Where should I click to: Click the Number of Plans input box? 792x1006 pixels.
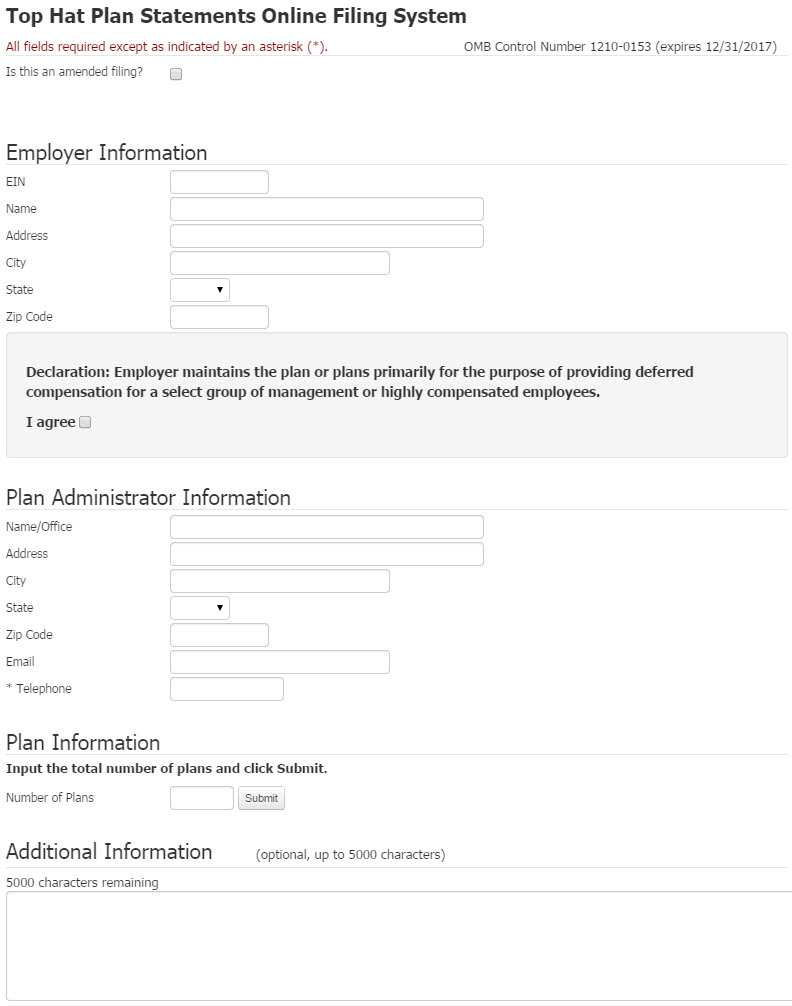[201, 798]
